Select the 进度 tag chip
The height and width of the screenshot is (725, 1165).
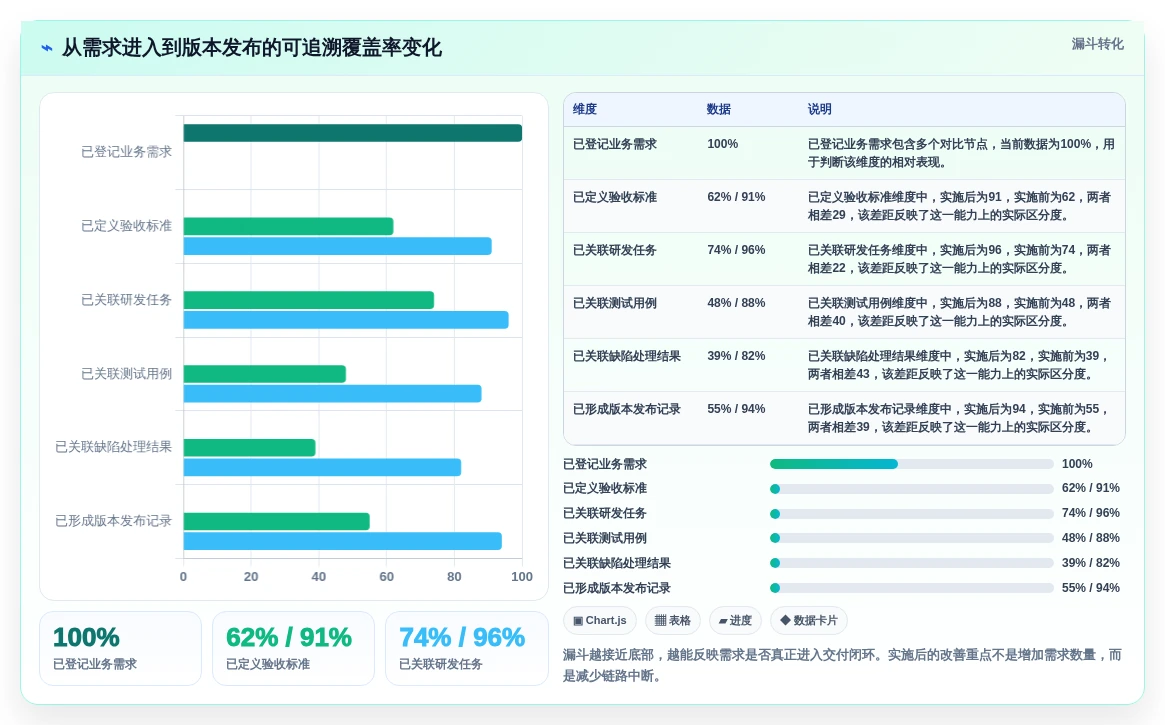tap(736, 620)
